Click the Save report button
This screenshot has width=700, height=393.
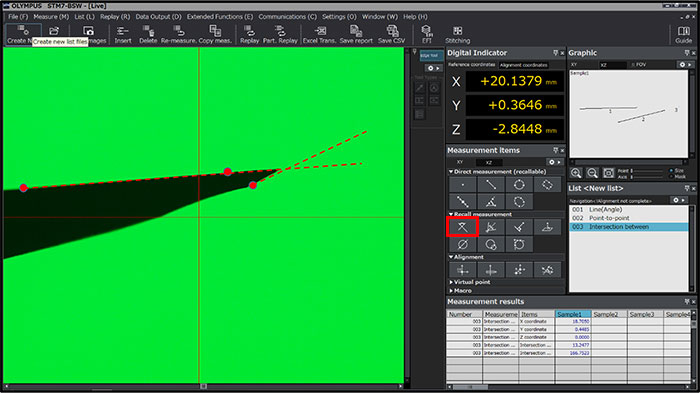pos(356,34)
